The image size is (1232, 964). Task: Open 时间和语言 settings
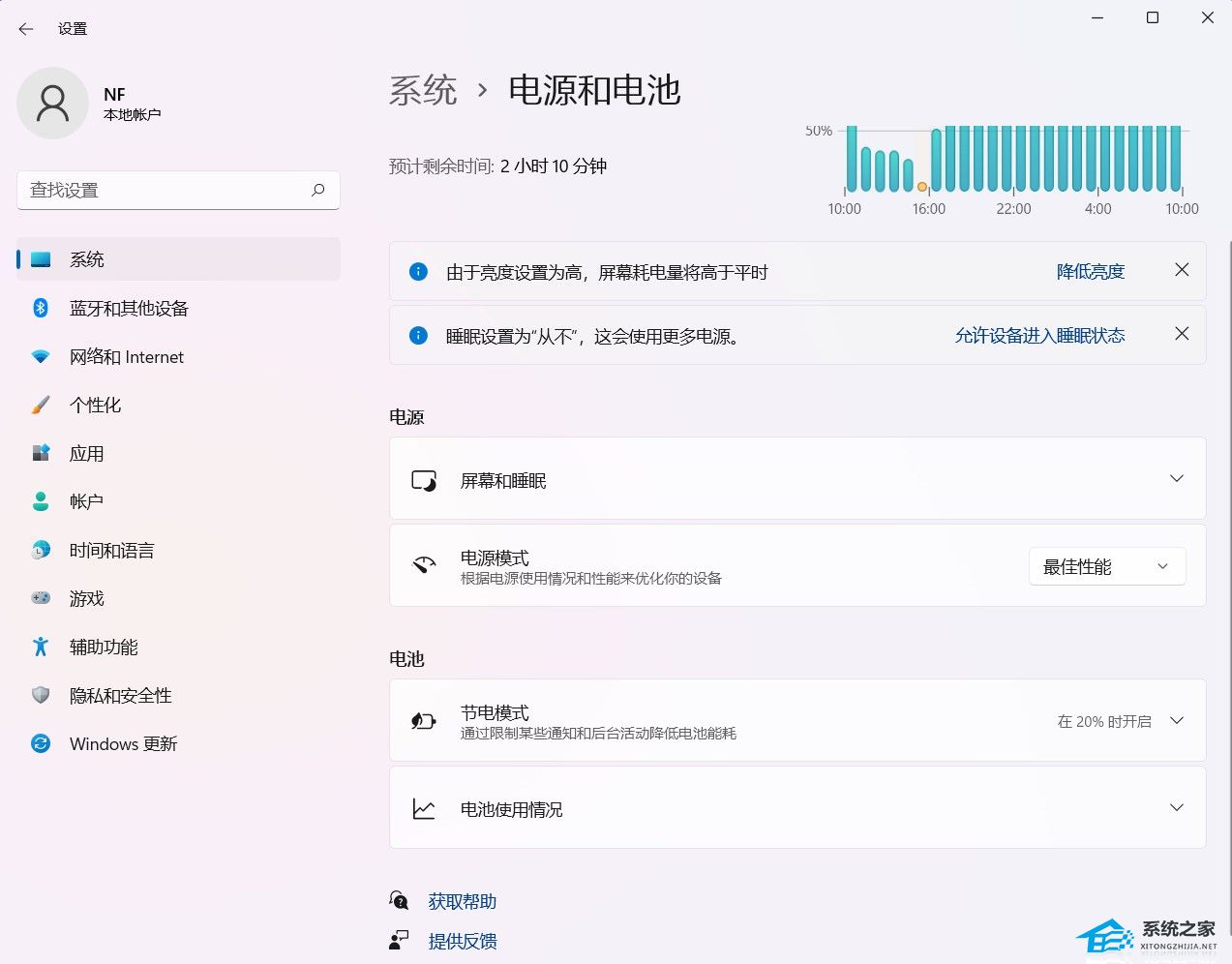point(179,550)
